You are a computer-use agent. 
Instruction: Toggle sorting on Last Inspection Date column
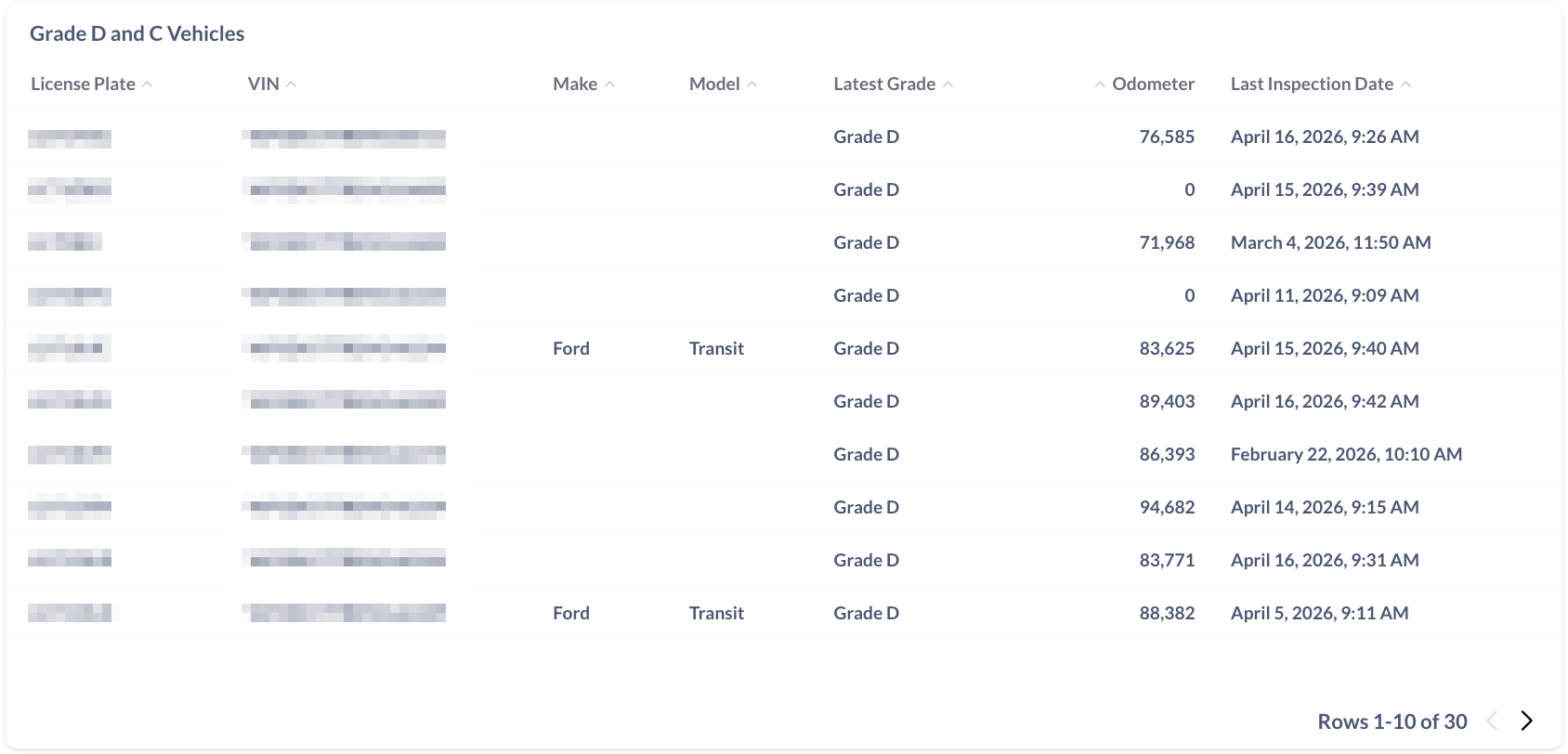point(1406,84)
